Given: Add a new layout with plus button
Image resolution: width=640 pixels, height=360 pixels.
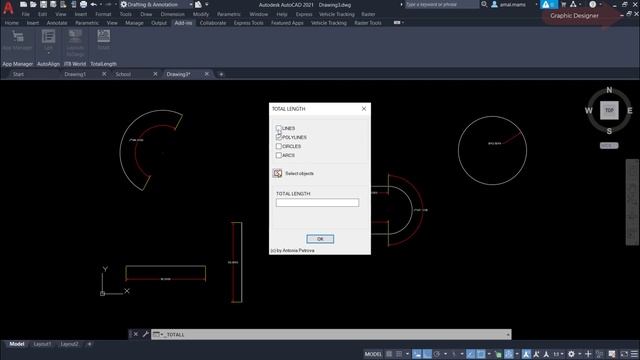Looking at the screenshot, I should point(89,344).
